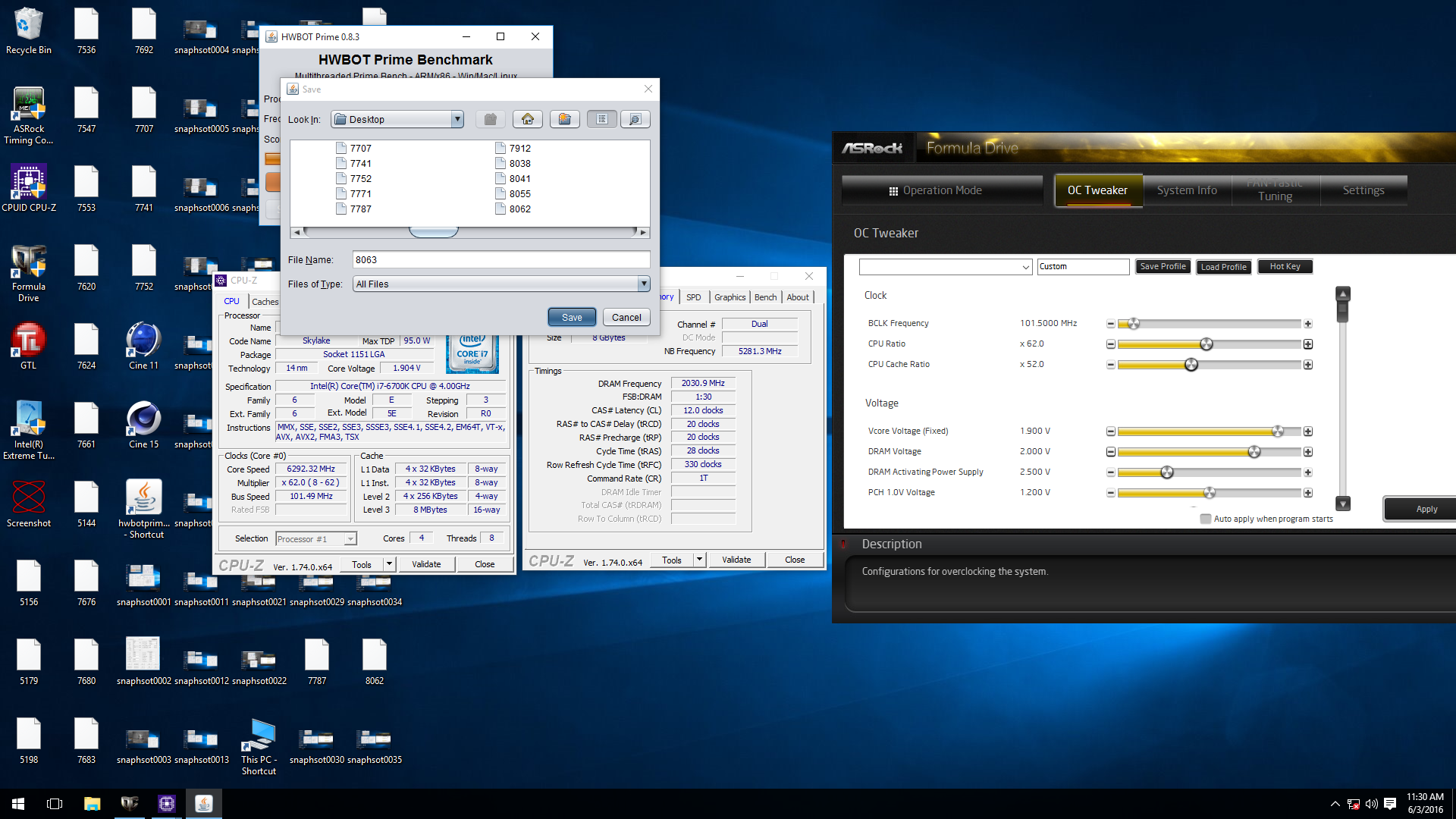Open the Bench tab in right CPU-Z
1456x819 pixels.
click(x=765, y=297)
